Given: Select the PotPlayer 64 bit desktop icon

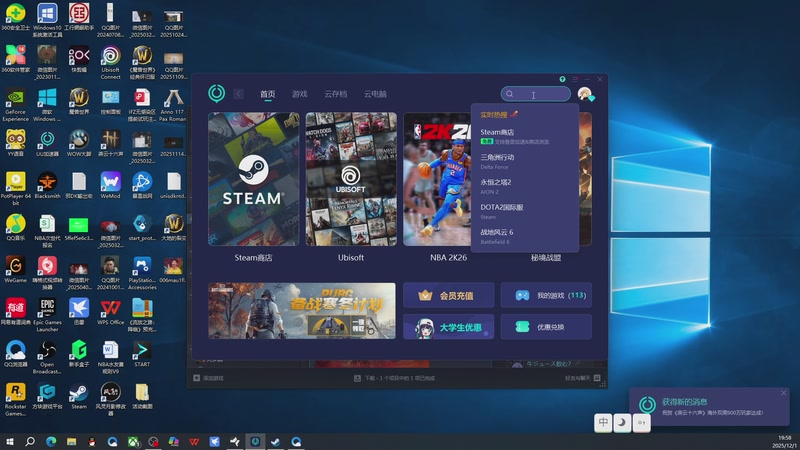Looking at the screenshot, I should point(15,189).
